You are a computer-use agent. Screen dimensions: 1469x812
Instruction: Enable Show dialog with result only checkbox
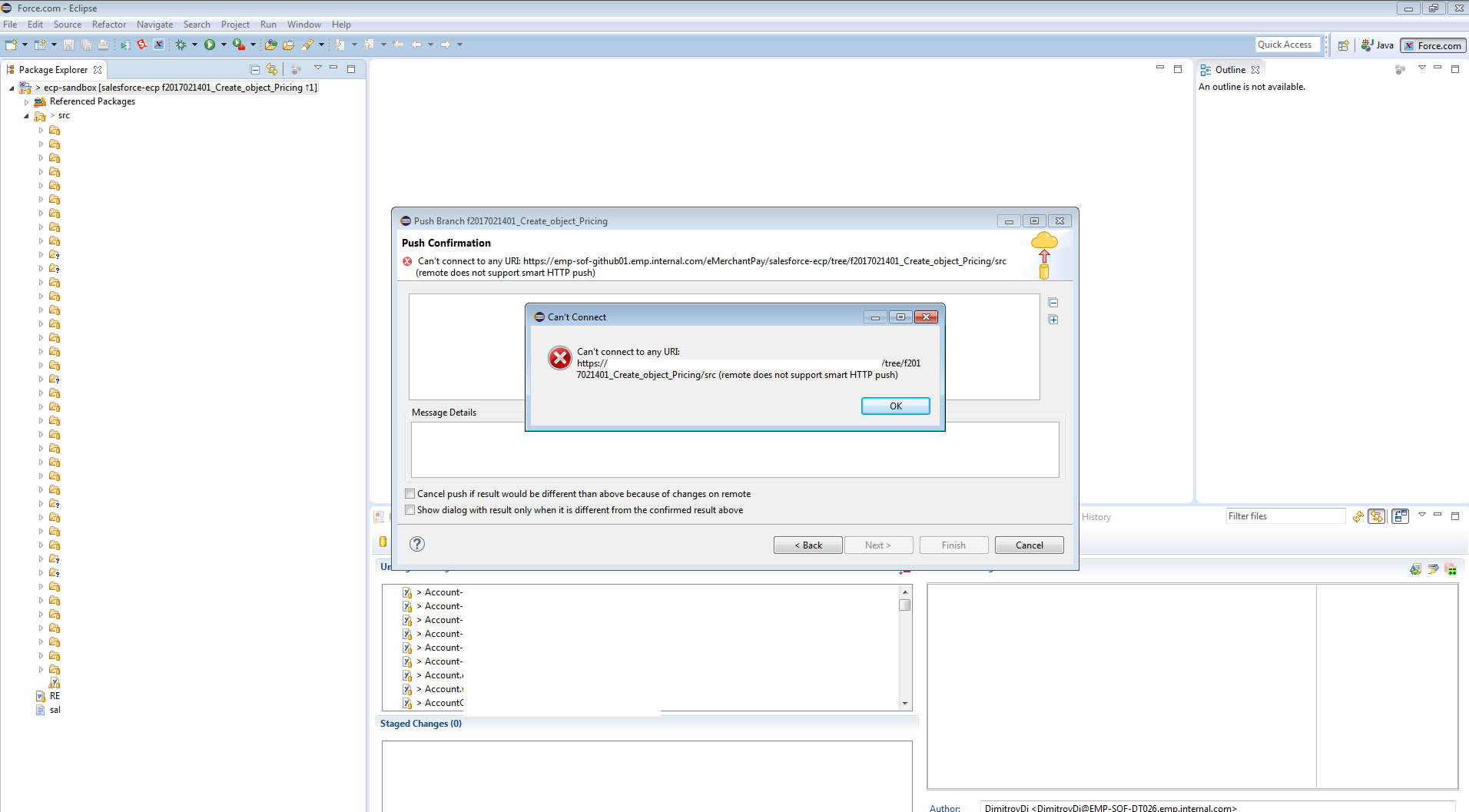click(x=410, y=510)
